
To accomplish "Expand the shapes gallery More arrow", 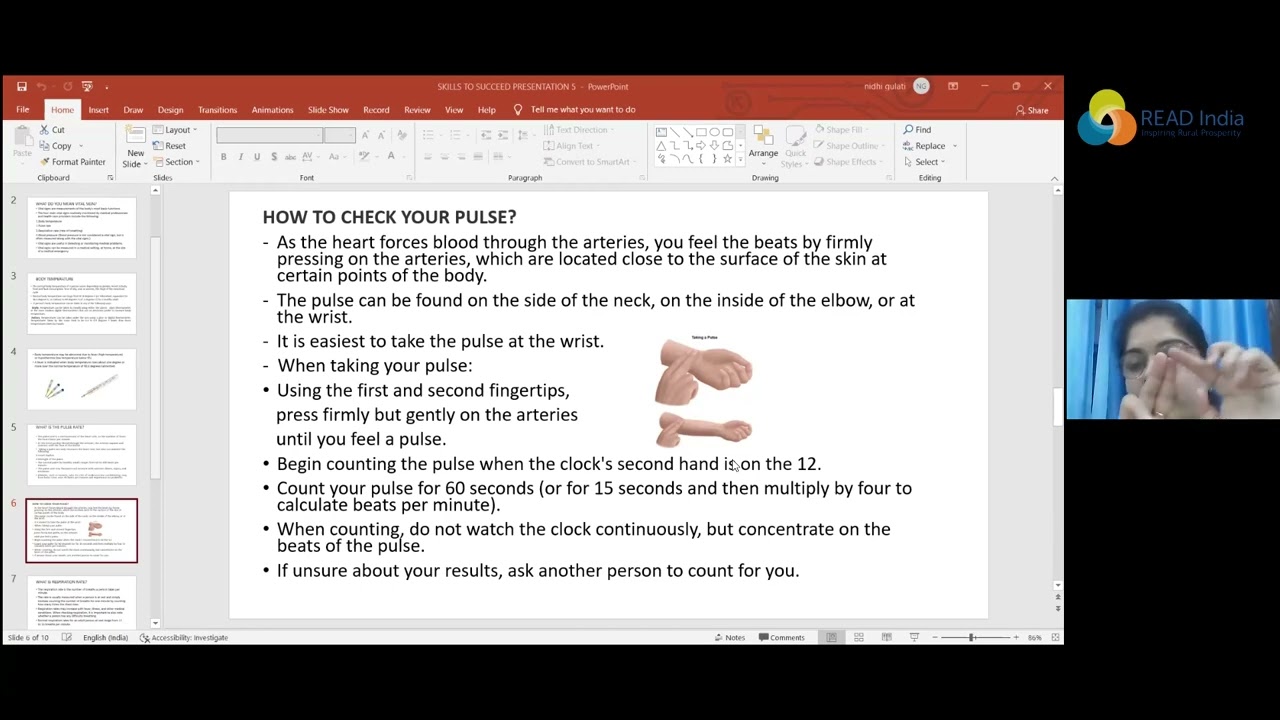I will click(741, 160).
